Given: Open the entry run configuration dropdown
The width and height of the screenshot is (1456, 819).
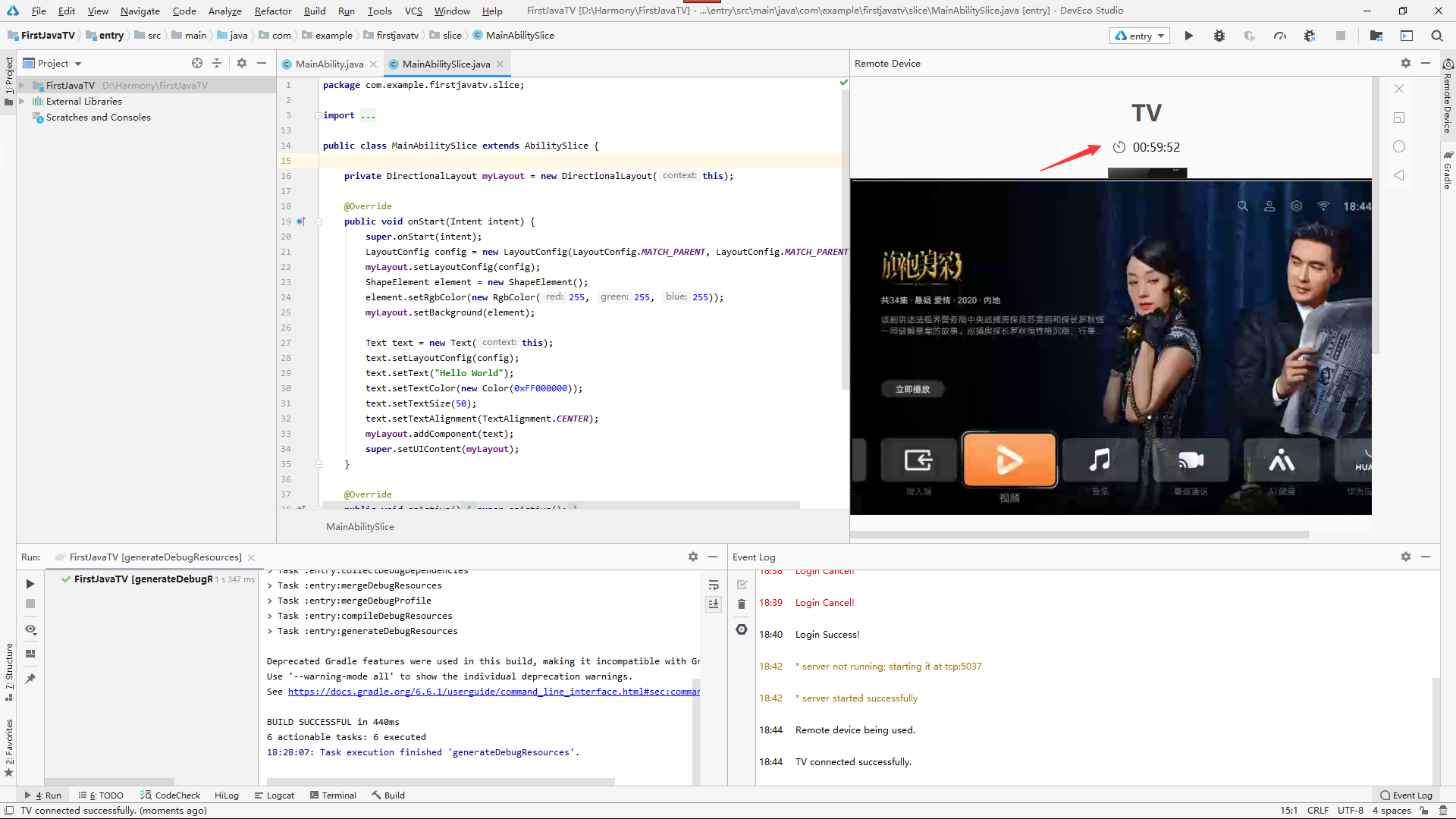Looking at the screenshot, I should point(1140,36).
